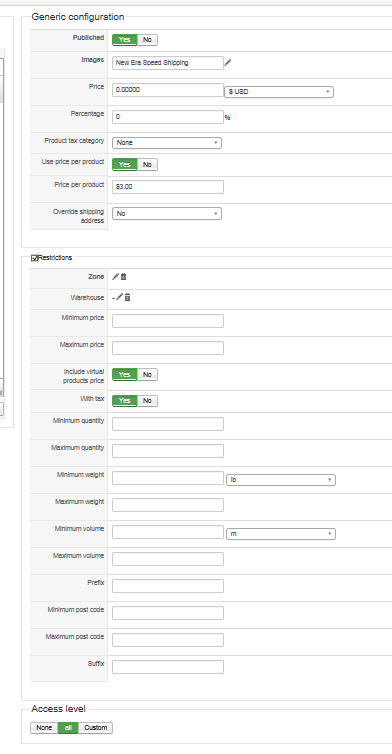Screen dimensions: 392x754
Task: Click the Maximum quantity input
Action: 168,451
